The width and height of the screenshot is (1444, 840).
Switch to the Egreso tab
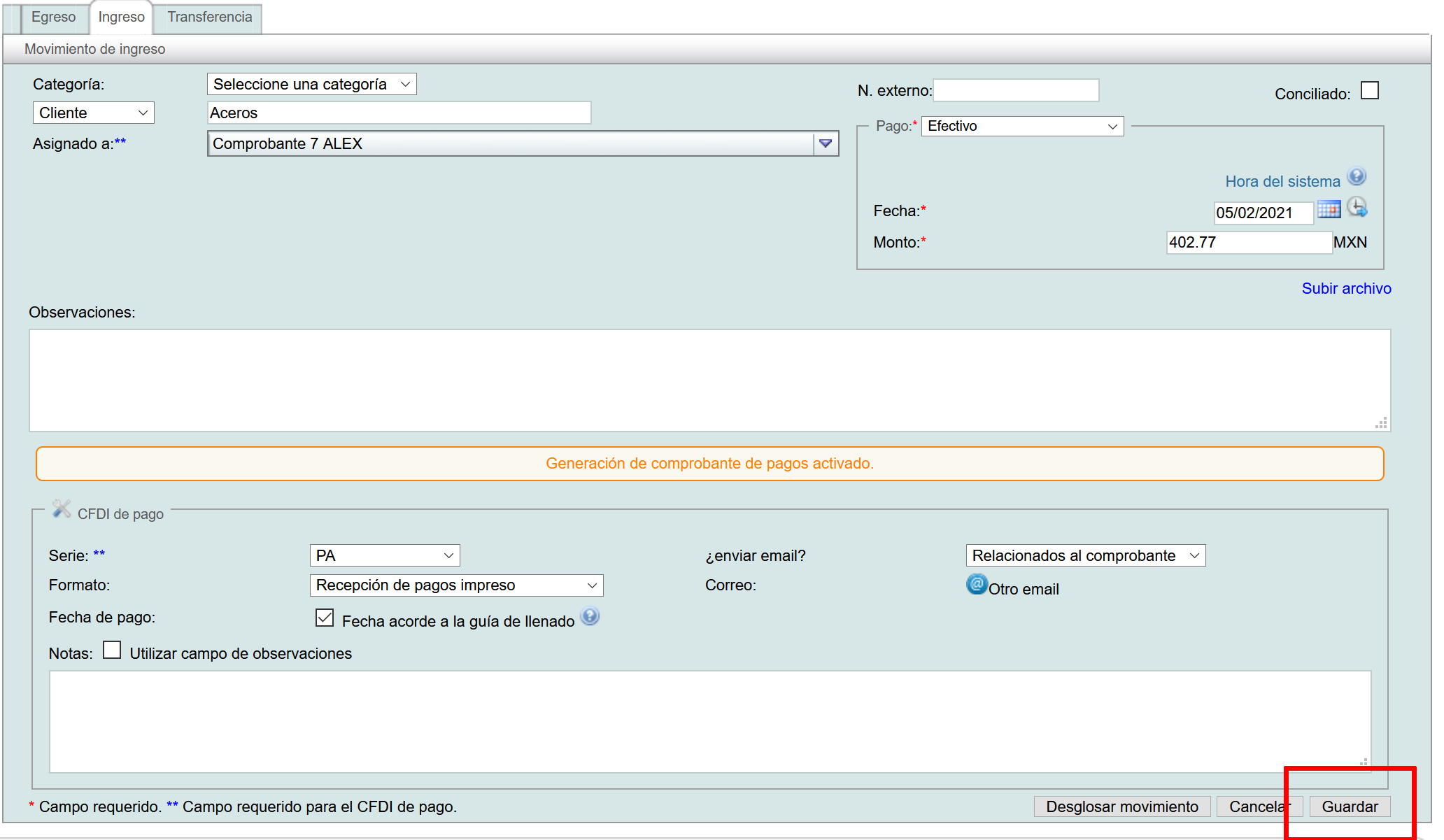(x=53, y=17)
